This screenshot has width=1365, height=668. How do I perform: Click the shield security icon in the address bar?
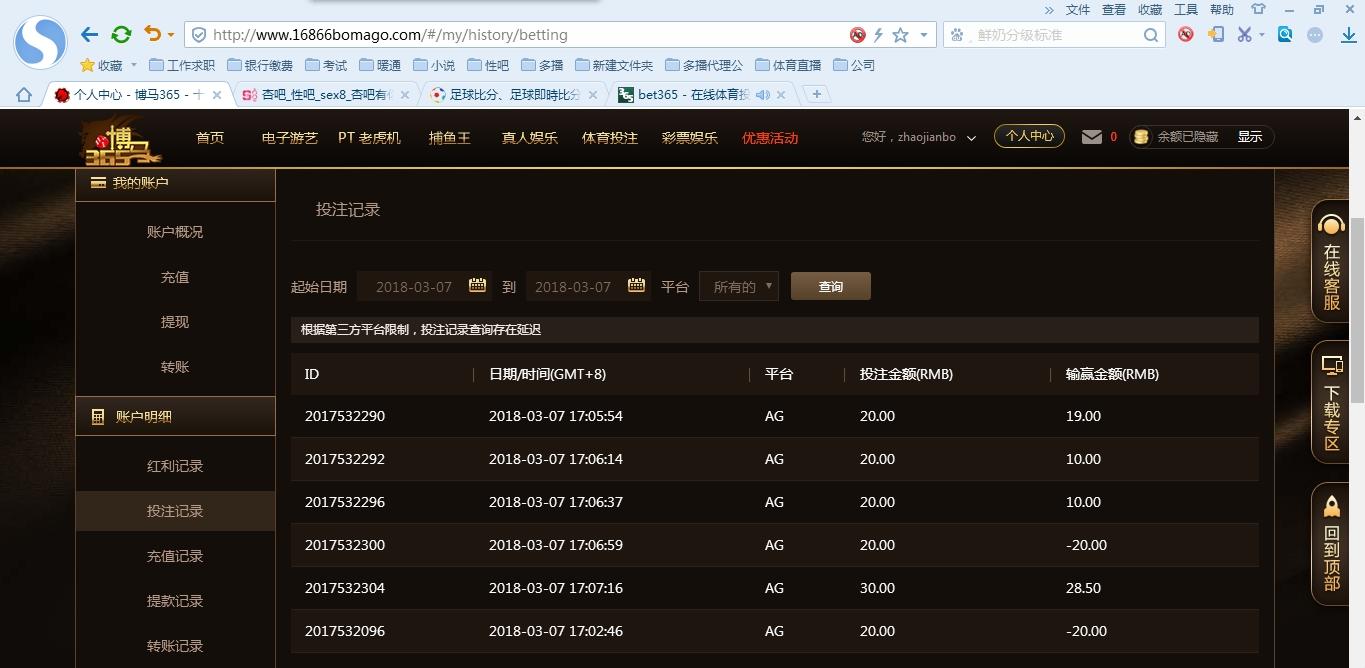[199, 35]
